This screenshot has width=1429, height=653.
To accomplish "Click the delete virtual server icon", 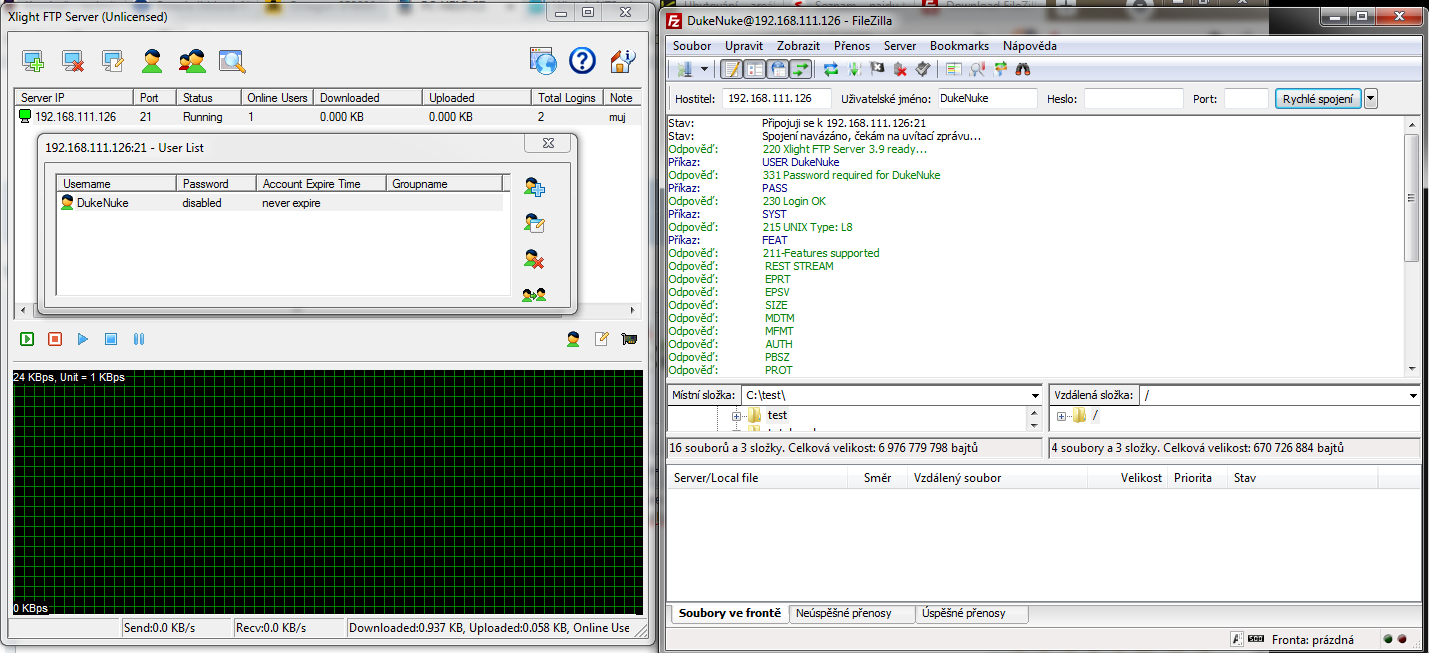I will (73, 62).
